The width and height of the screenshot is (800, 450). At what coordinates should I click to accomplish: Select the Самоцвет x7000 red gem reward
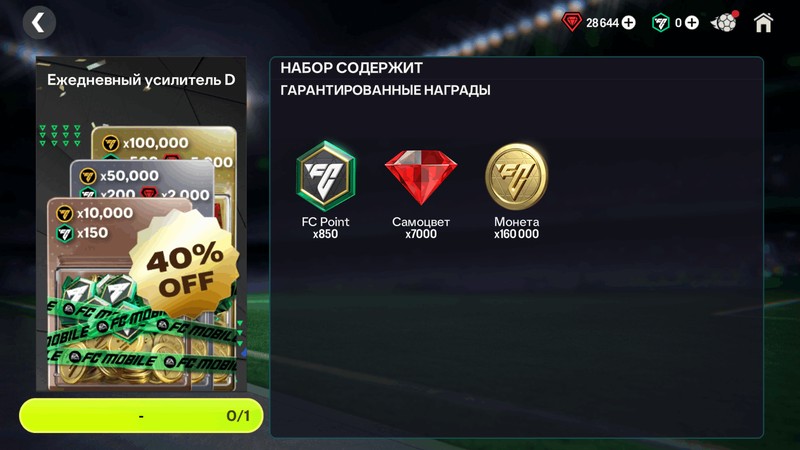pos(421,178)
